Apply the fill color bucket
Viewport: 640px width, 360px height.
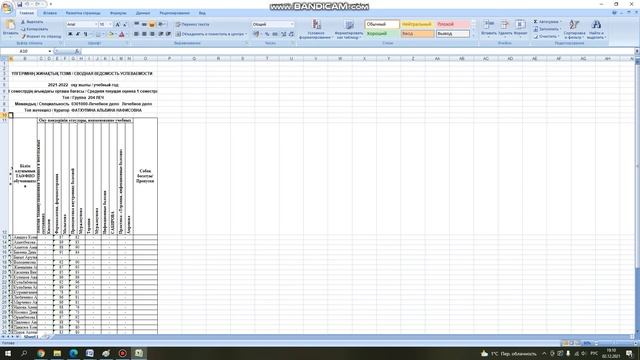click(x=110, y=34)
